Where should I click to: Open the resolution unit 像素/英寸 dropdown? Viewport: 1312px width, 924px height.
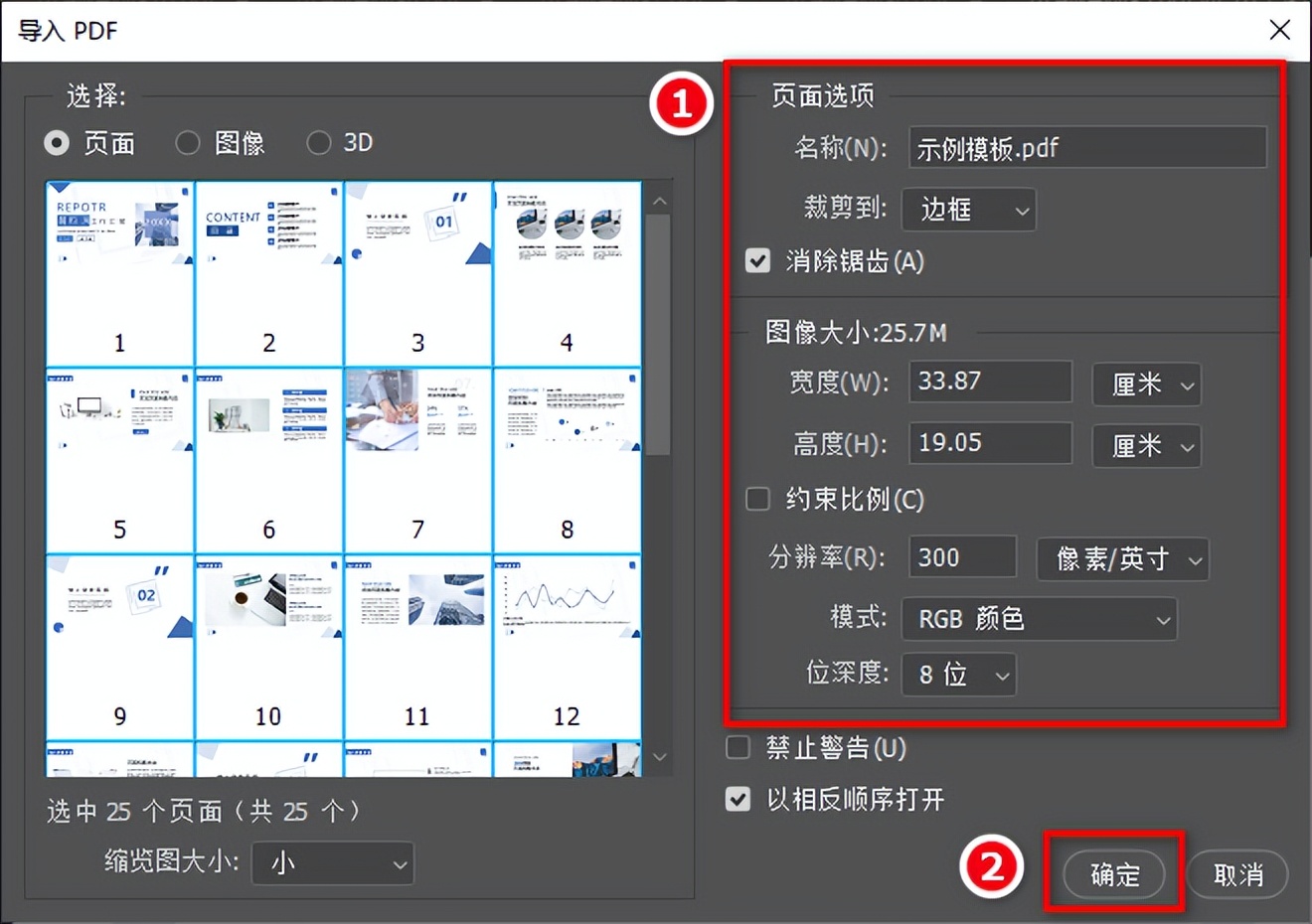(1122, 559)
